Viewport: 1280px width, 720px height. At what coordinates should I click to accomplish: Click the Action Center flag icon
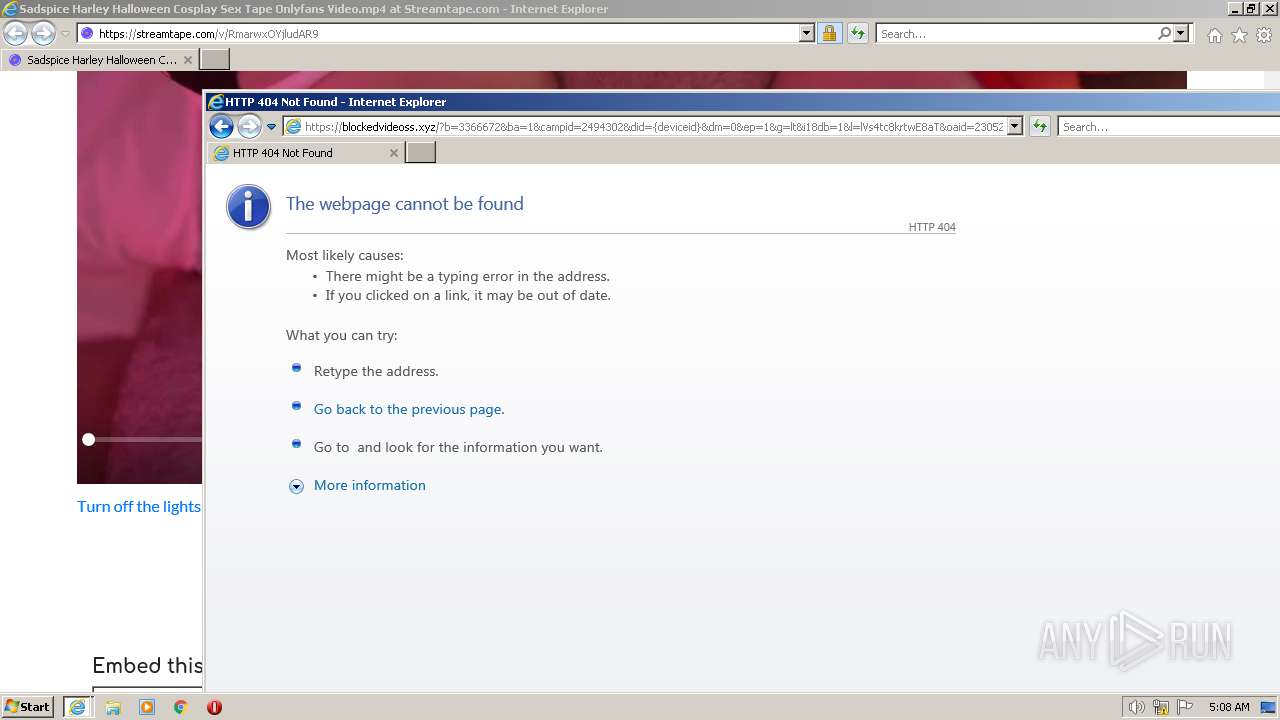pos(1185,707)
